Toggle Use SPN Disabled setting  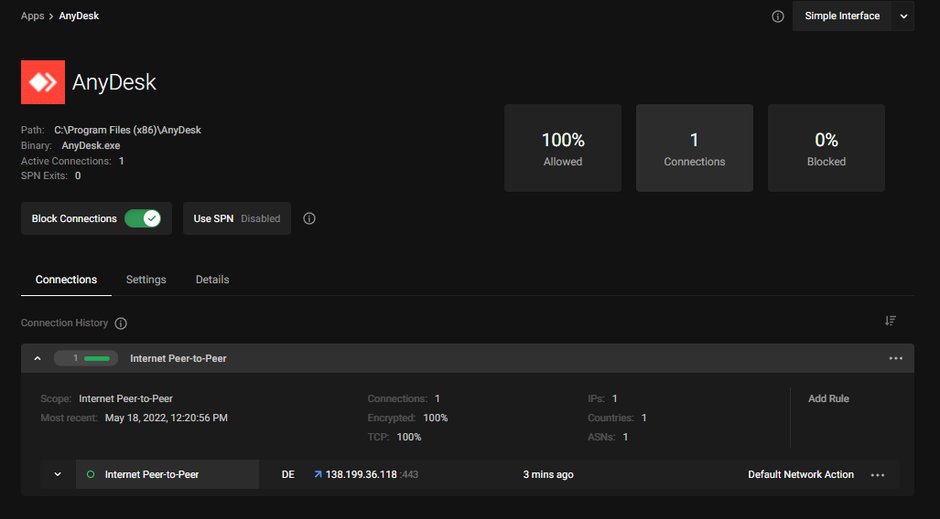point(237,219)
